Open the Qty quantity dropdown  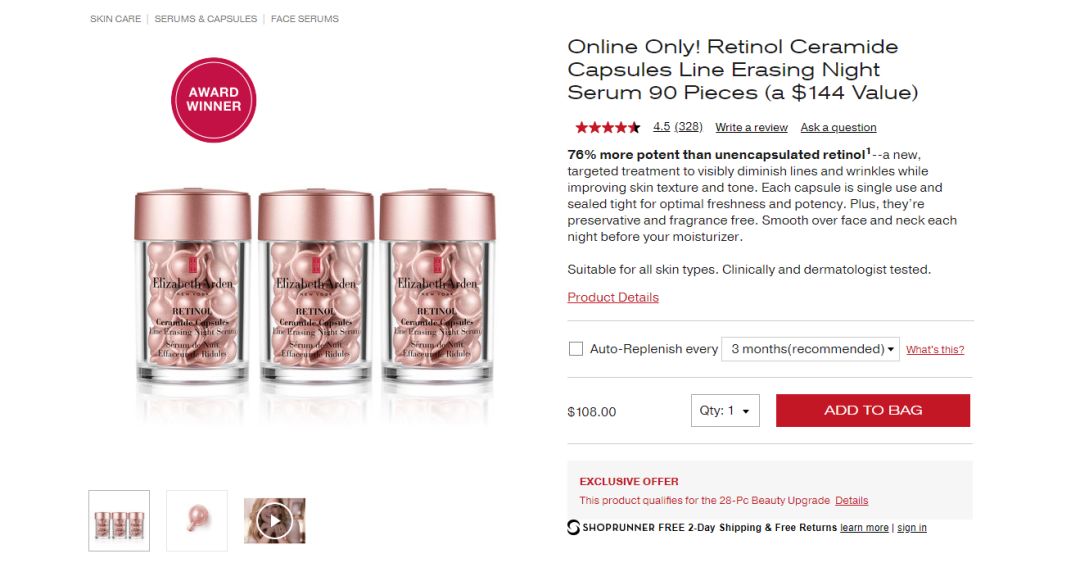725,411
